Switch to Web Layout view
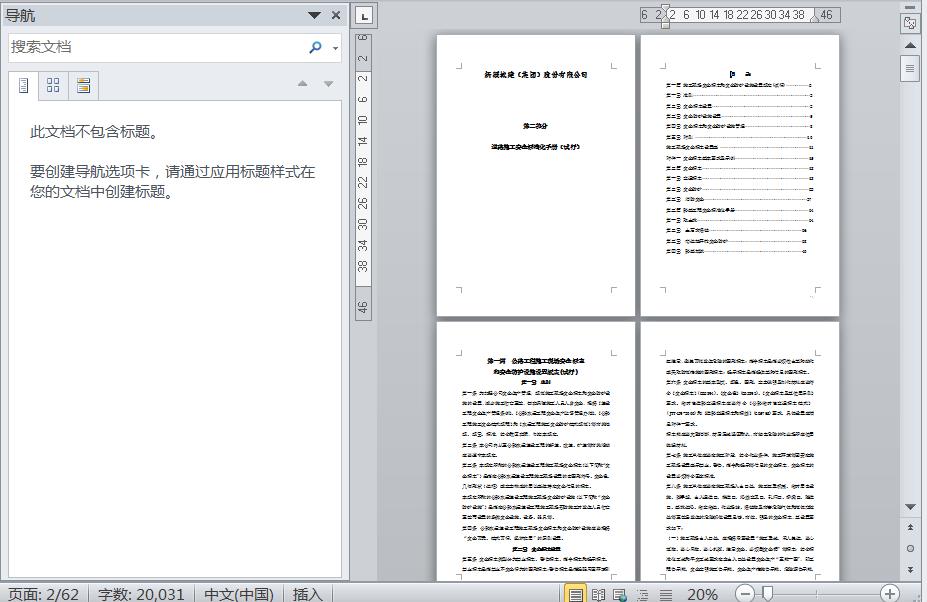Screen dimensions: 927x602 [619, 594]
